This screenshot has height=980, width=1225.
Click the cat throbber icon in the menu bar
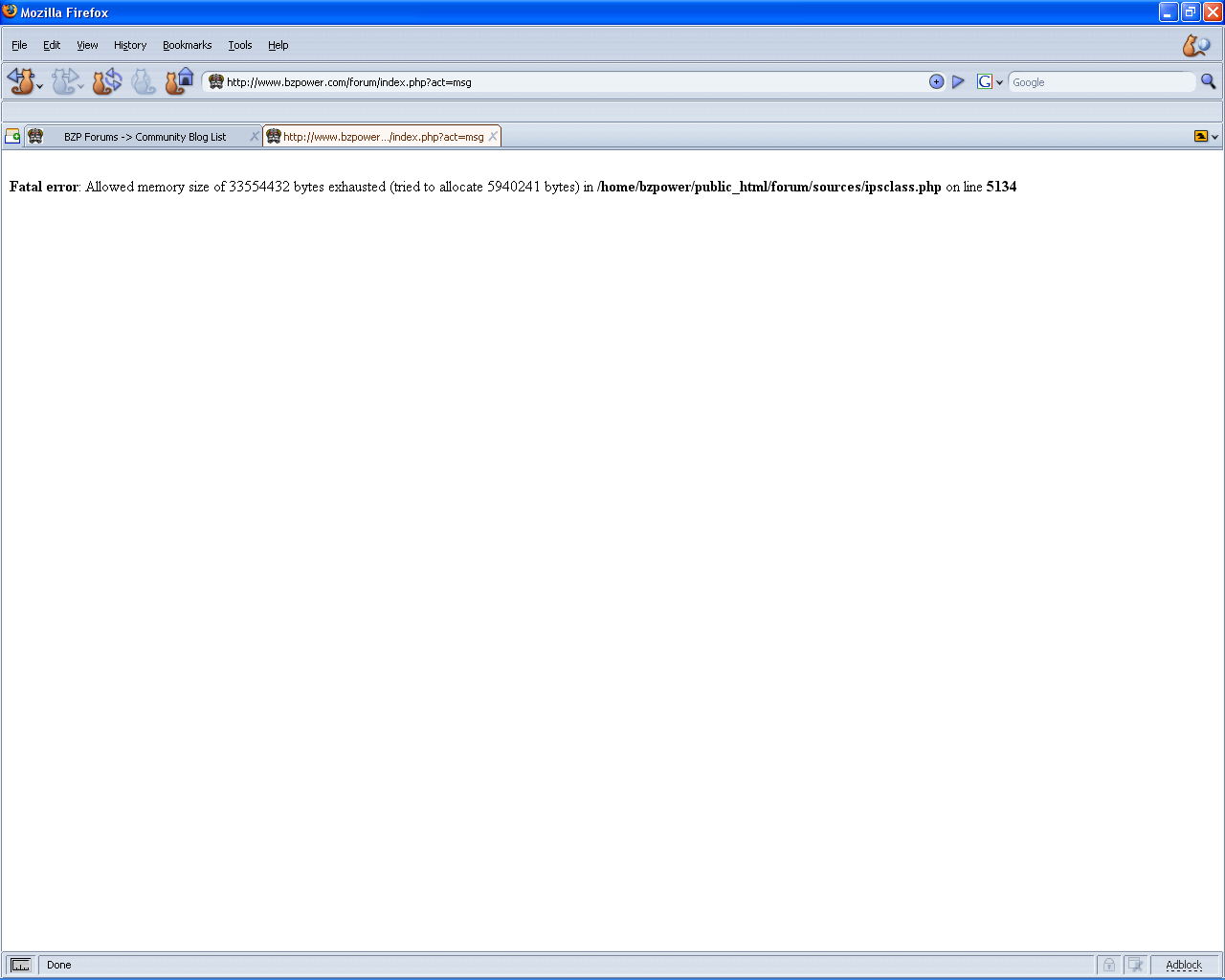(1196, 45)
